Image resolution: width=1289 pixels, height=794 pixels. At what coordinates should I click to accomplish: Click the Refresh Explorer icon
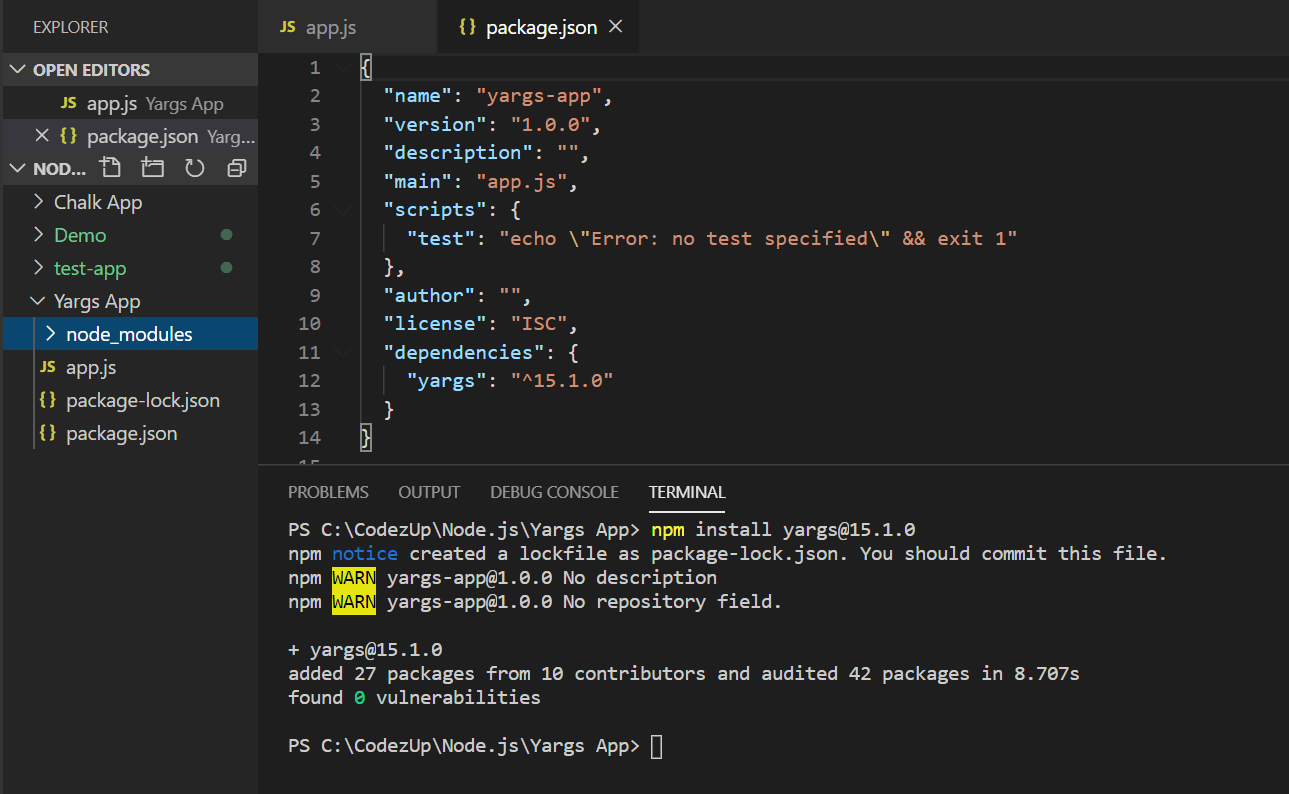[194, 168]
